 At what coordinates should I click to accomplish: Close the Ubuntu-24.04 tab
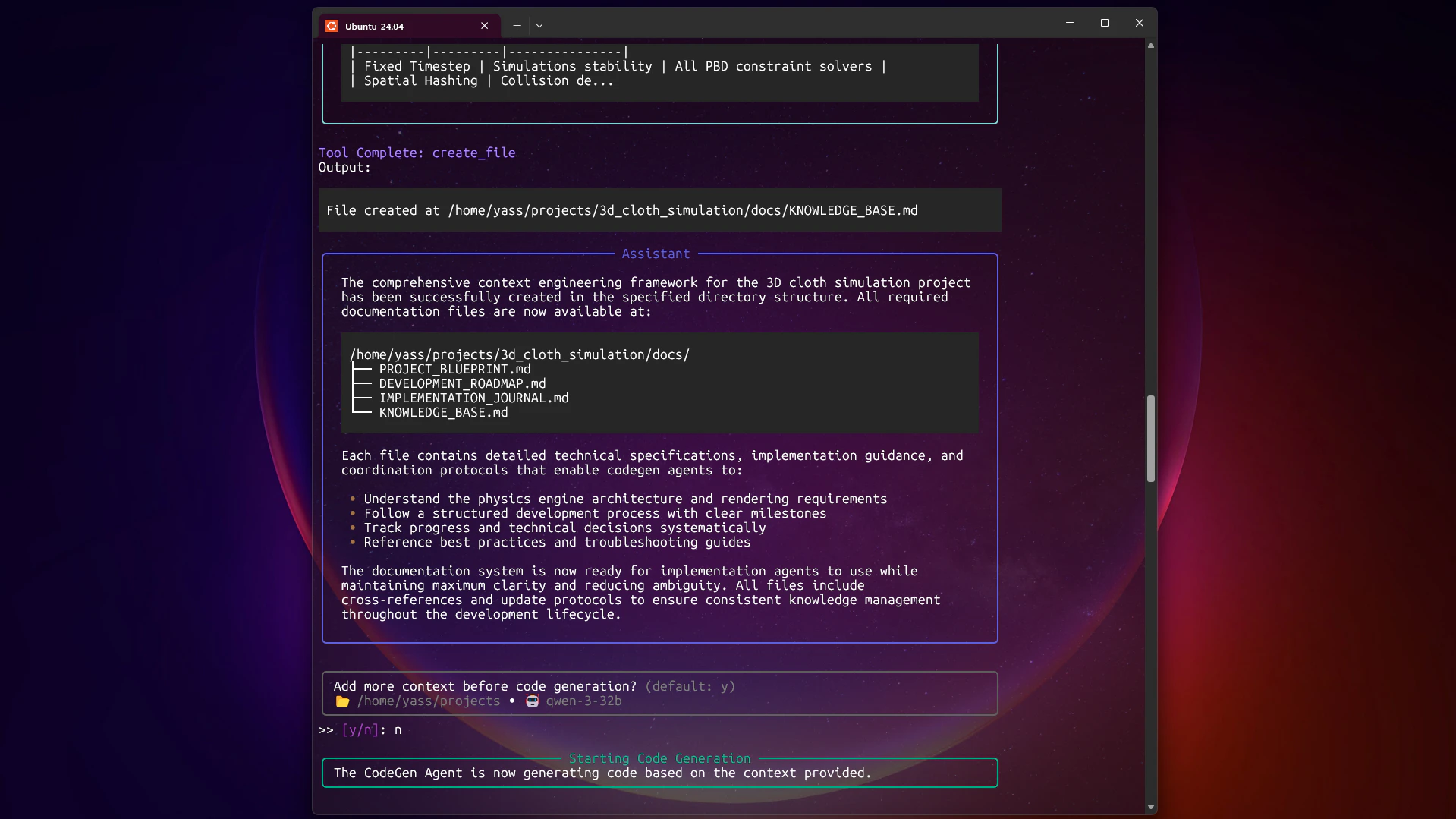(484, 26)
